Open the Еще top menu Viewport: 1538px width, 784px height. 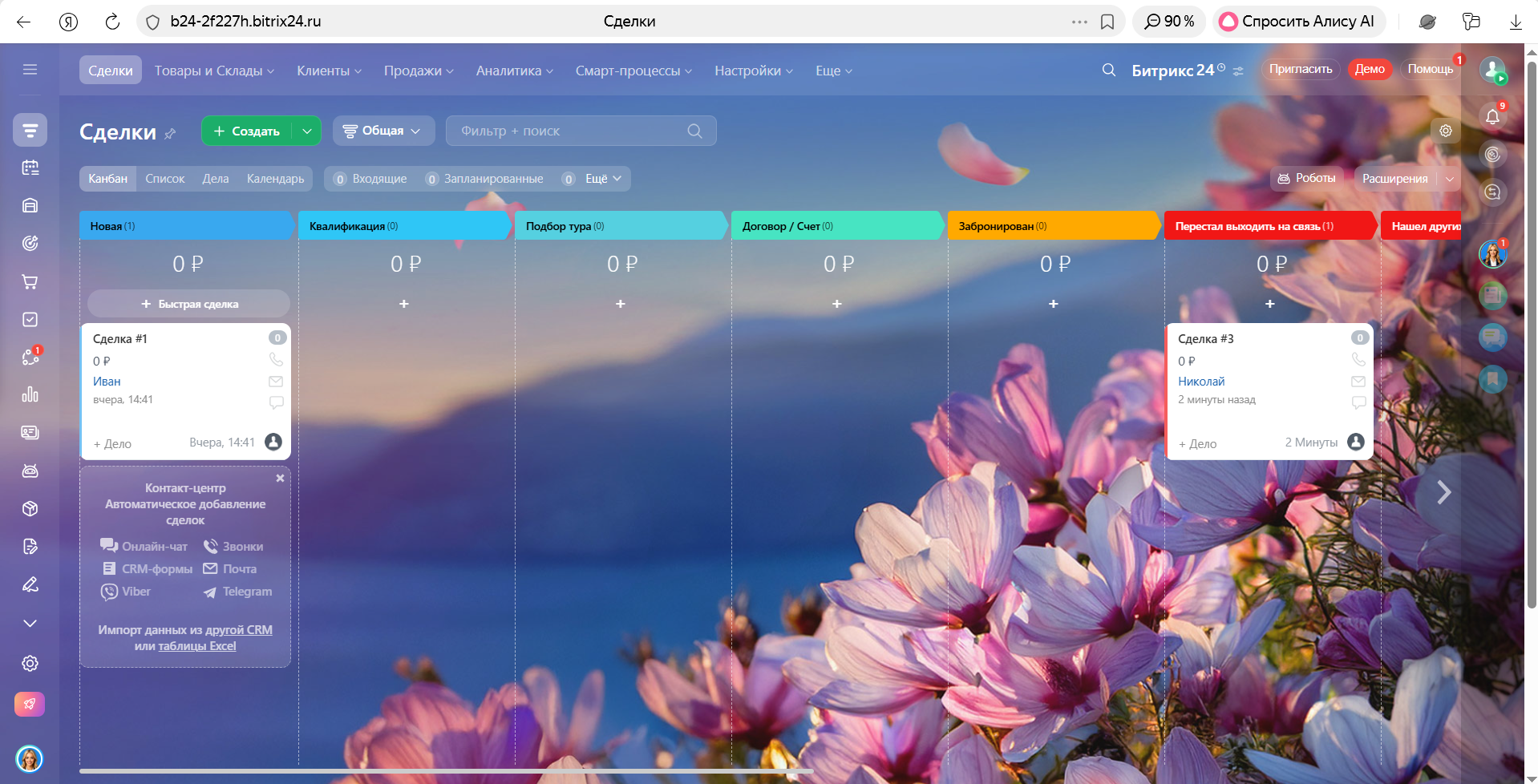click(834, 71)
